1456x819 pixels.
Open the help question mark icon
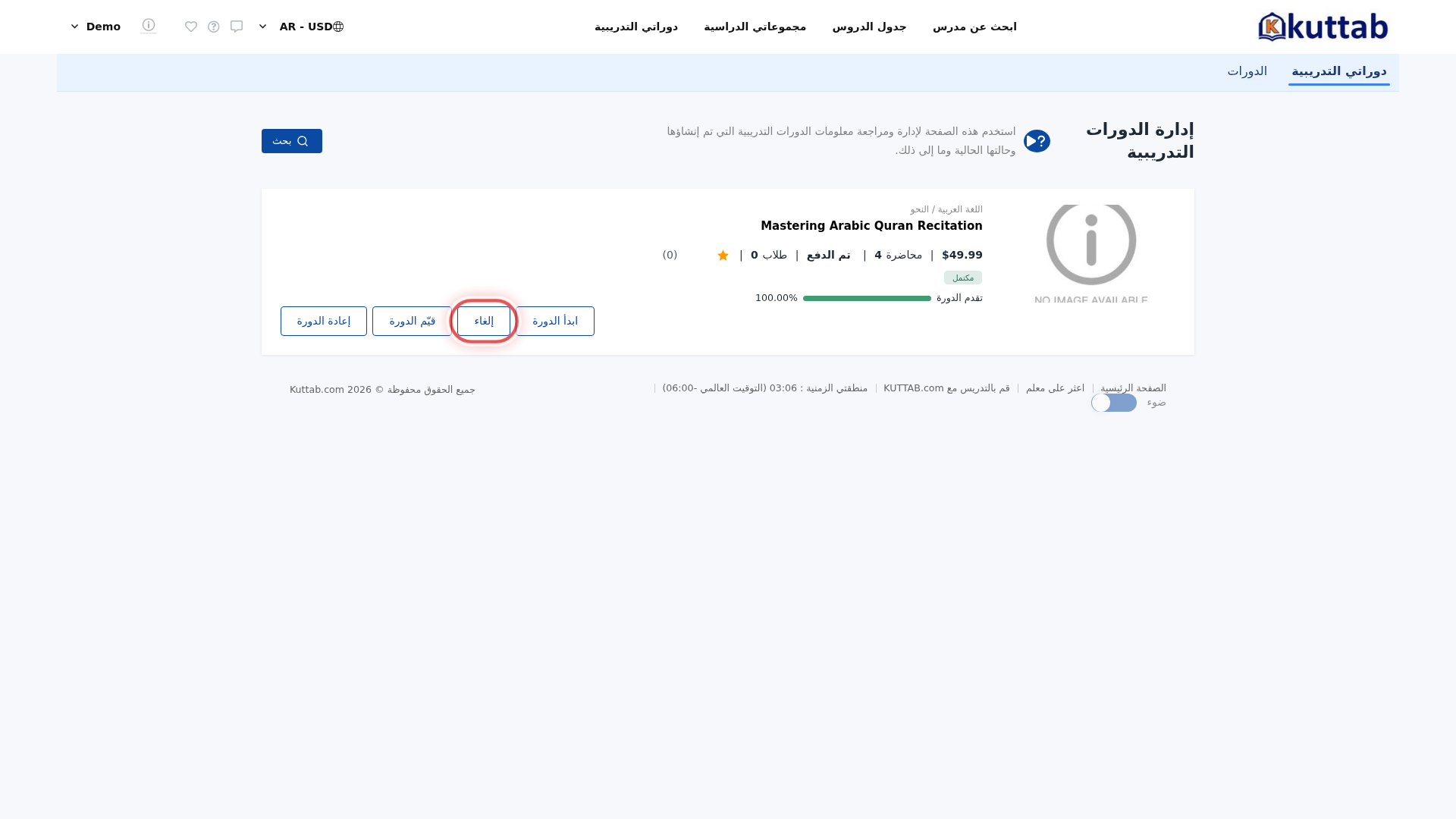coord(214,27)
